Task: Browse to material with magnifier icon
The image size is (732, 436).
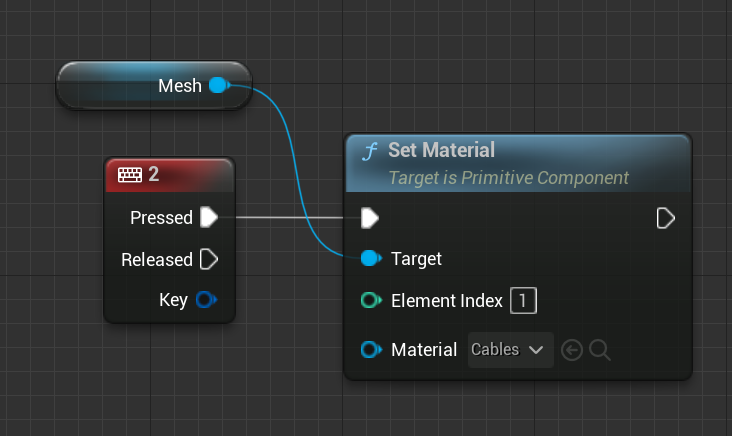Action: pos(600,350)
